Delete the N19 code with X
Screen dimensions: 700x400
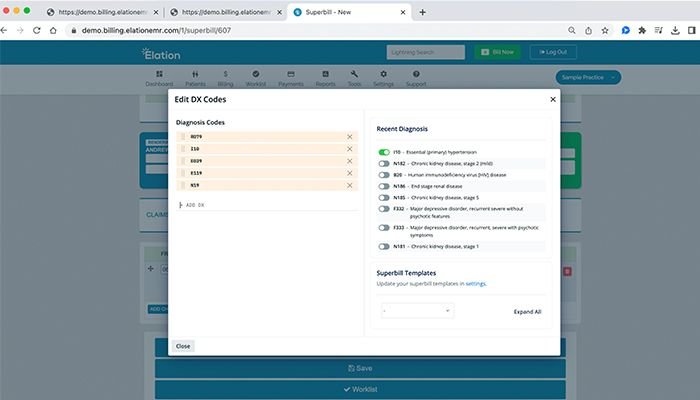[349, 185]
